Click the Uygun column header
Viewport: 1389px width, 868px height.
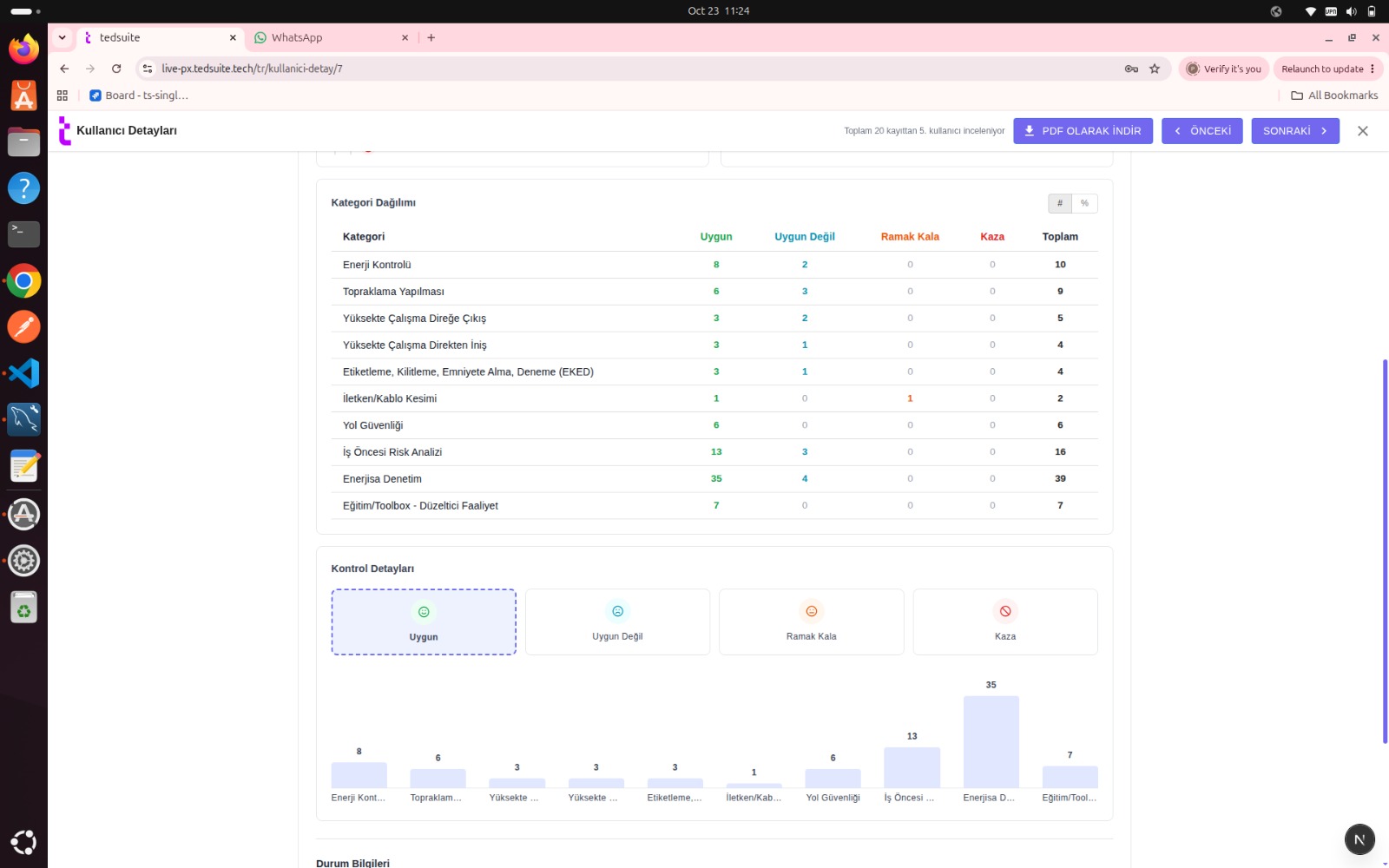pos(716,237)
